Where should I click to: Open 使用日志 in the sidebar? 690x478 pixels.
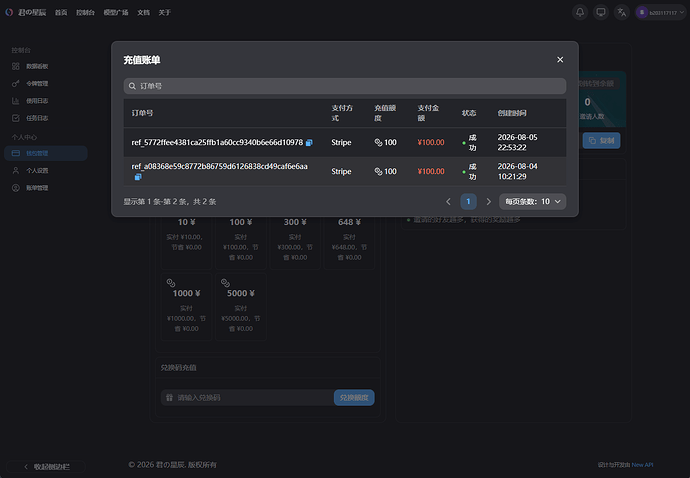pos(46,101)
